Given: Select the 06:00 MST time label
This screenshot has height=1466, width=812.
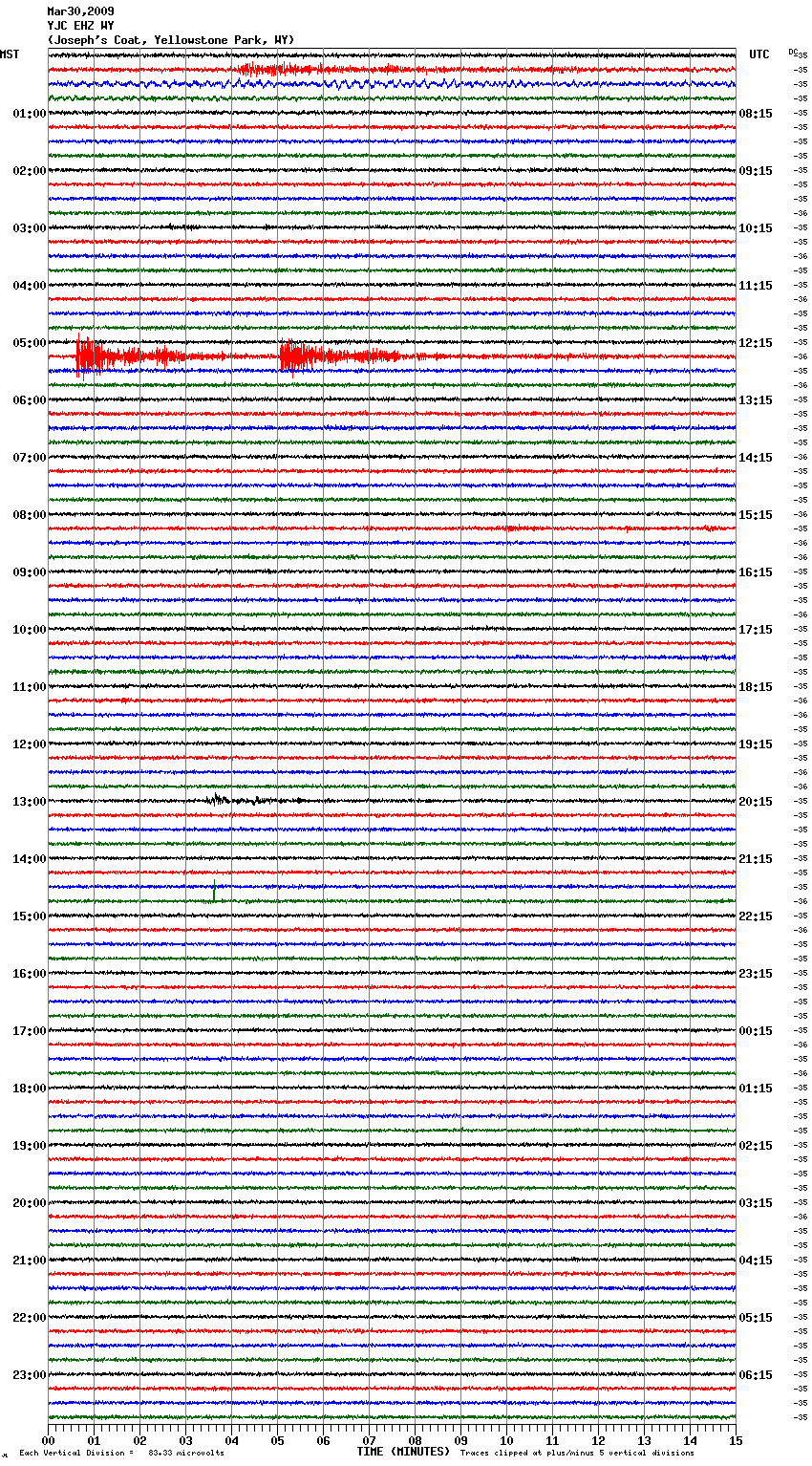Looking at the screenshot, I should 30,400.
